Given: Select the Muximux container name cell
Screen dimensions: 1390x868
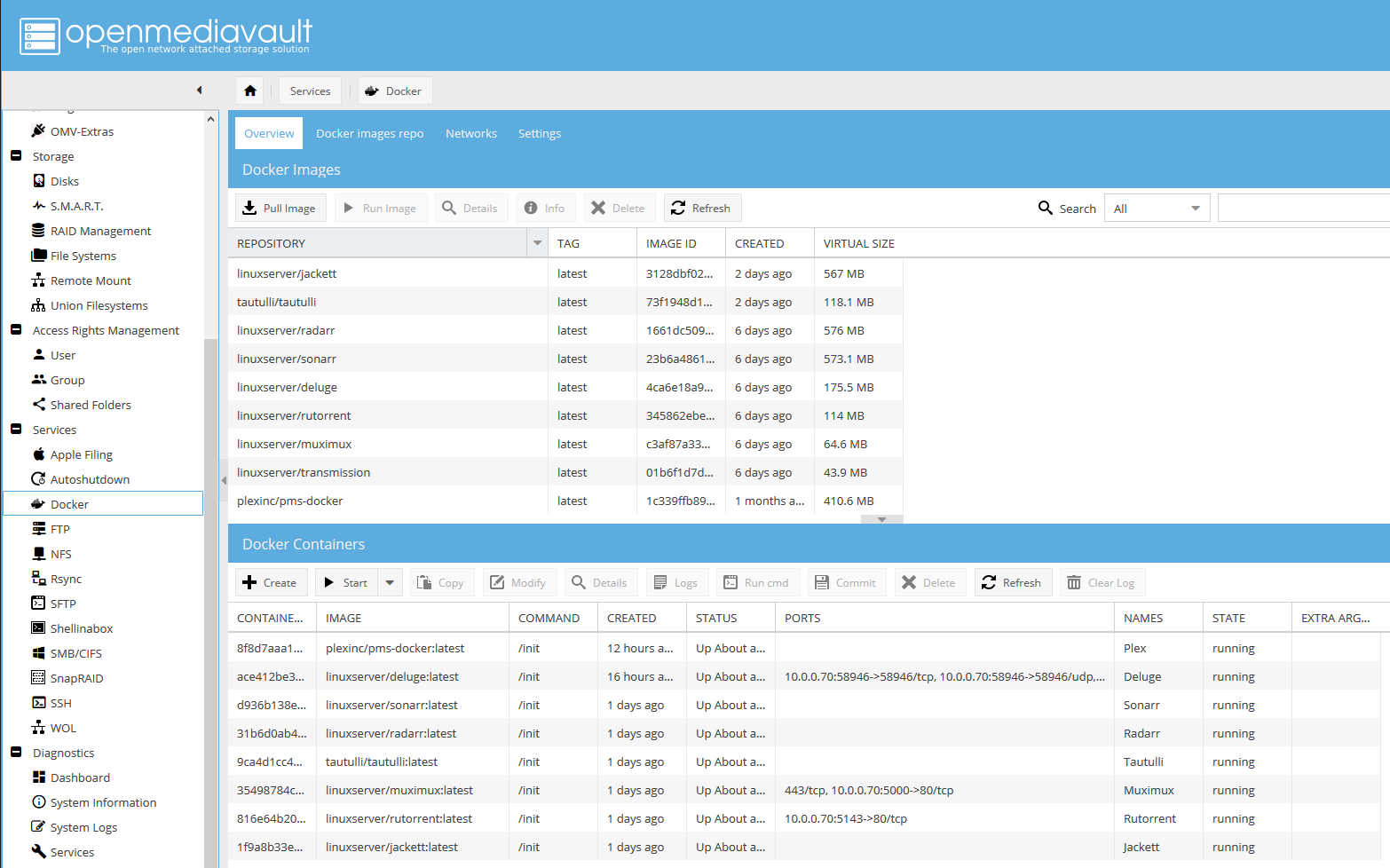Looking at the screenshot, I should click(x=1158, y=790).
